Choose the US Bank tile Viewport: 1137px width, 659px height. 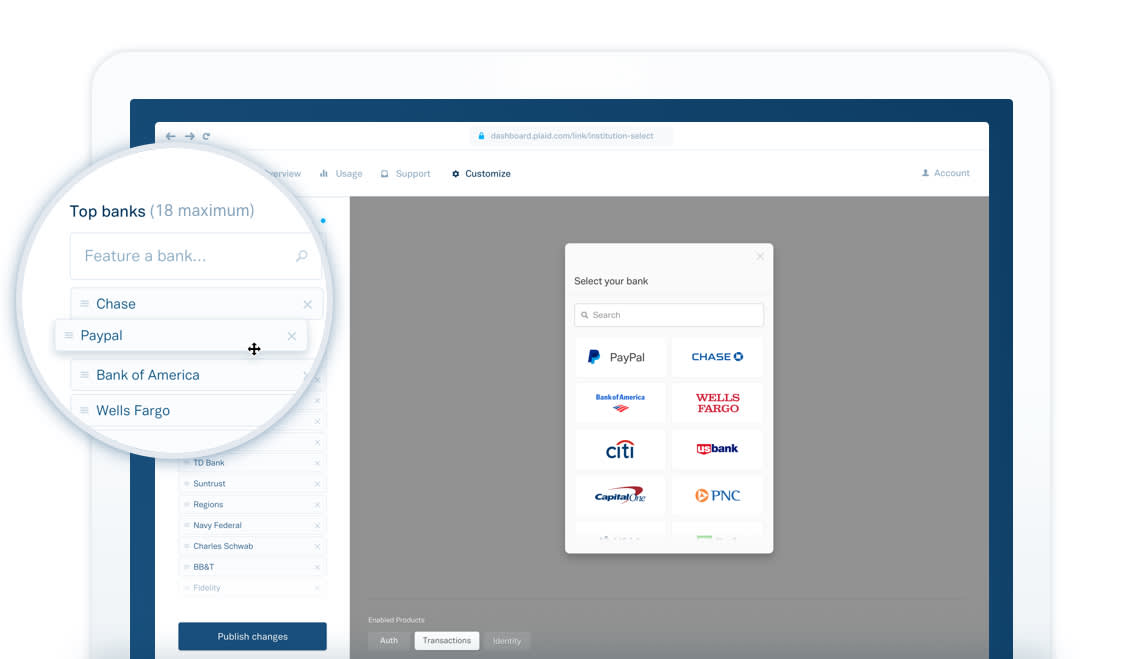pos(717,449)
